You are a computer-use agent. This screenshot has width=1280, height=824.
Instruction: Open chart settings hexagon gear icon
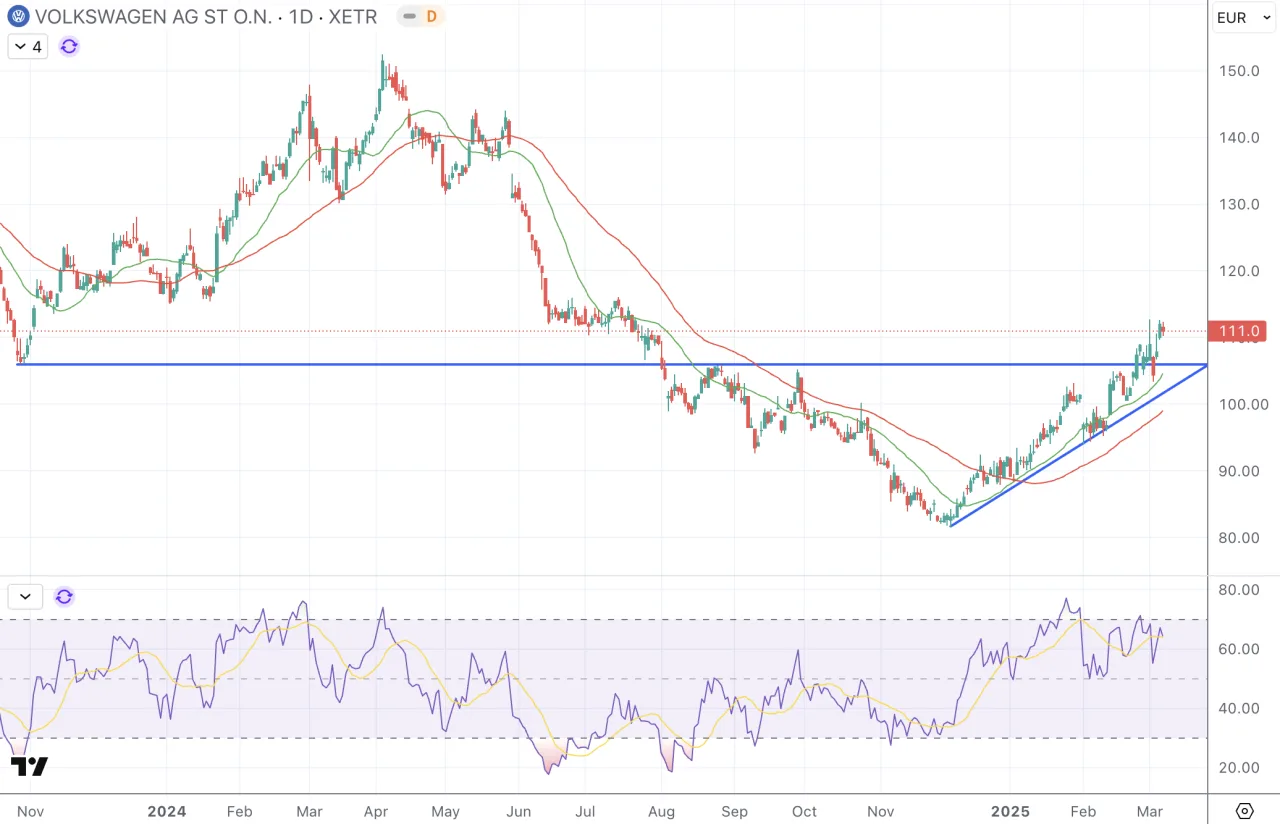pos(1245,810)
